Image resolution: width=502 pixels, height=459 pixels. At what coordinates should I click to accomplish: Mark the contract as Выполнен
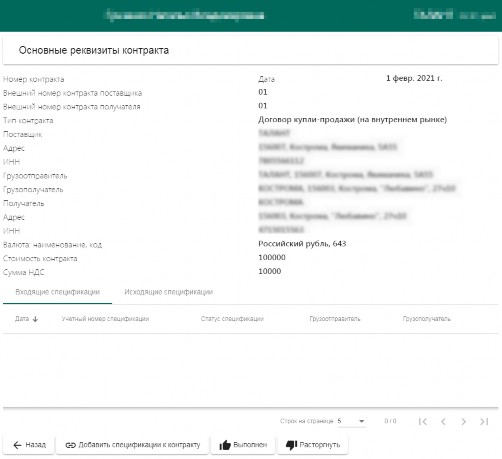243,445
